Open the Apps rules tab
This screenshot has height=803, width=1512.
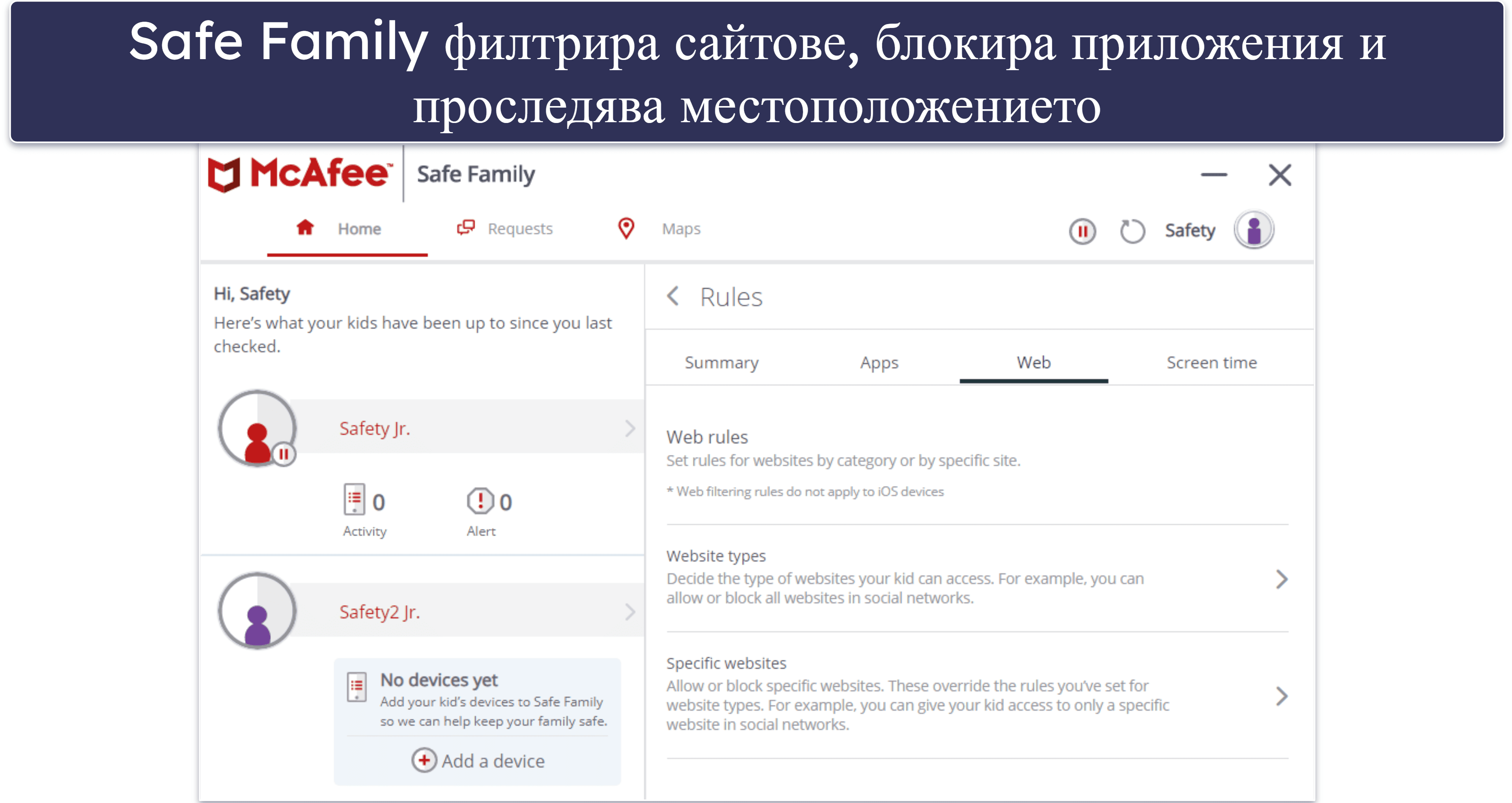point(879,363)
